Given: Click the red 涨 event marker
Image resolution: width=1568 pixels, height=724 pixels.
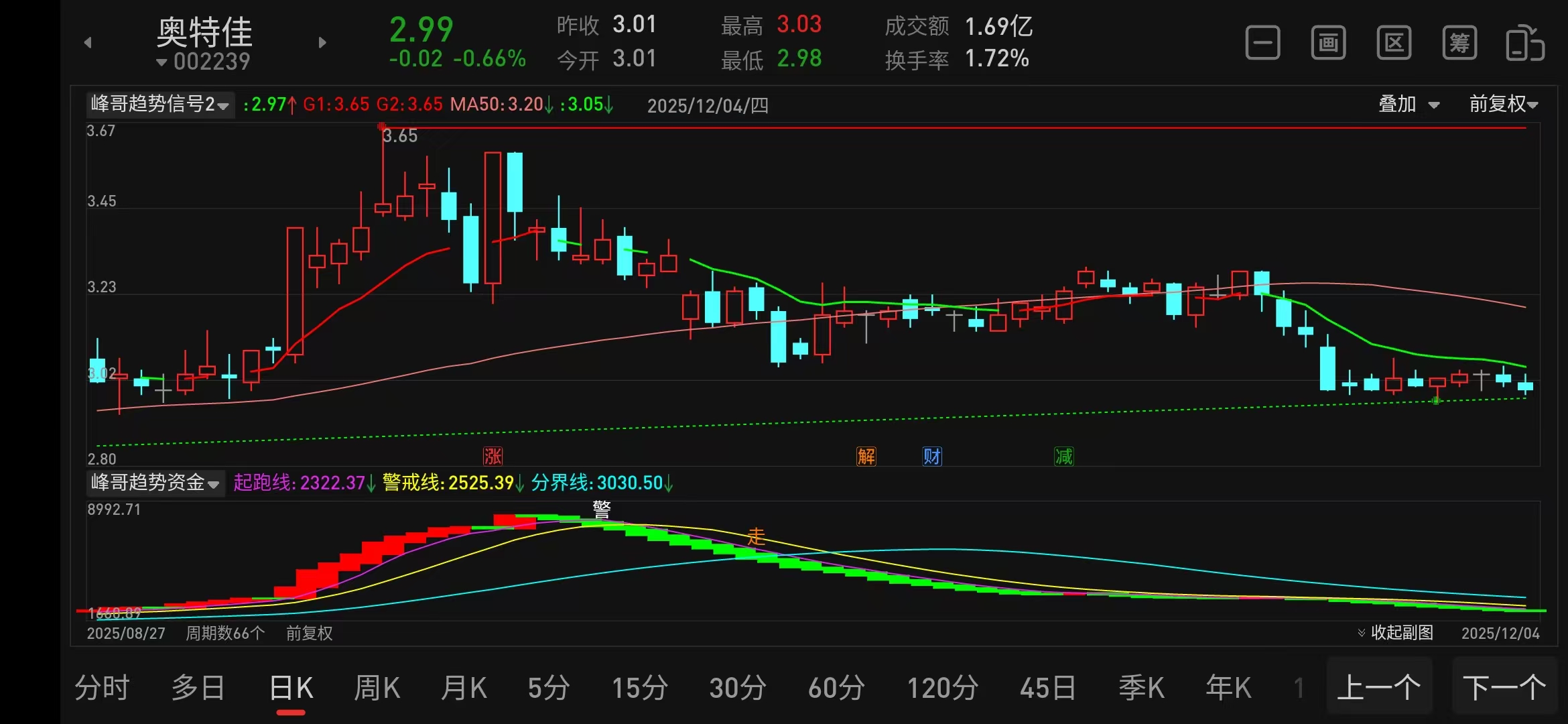Looking at the screenshot, I should coord(493,457).
